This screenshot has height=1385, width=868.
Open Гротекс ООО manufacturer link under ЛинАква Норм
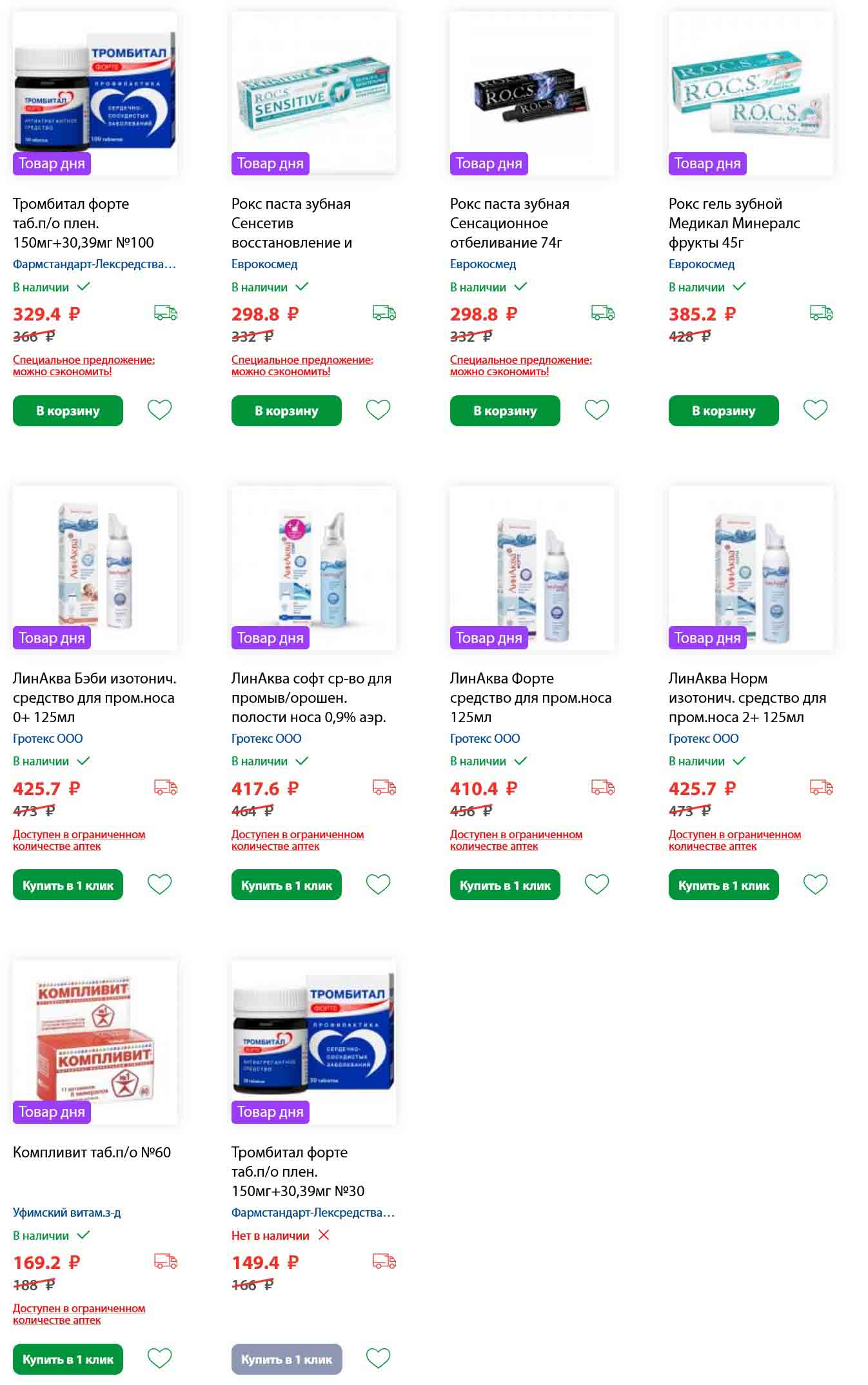coord(704,738)
